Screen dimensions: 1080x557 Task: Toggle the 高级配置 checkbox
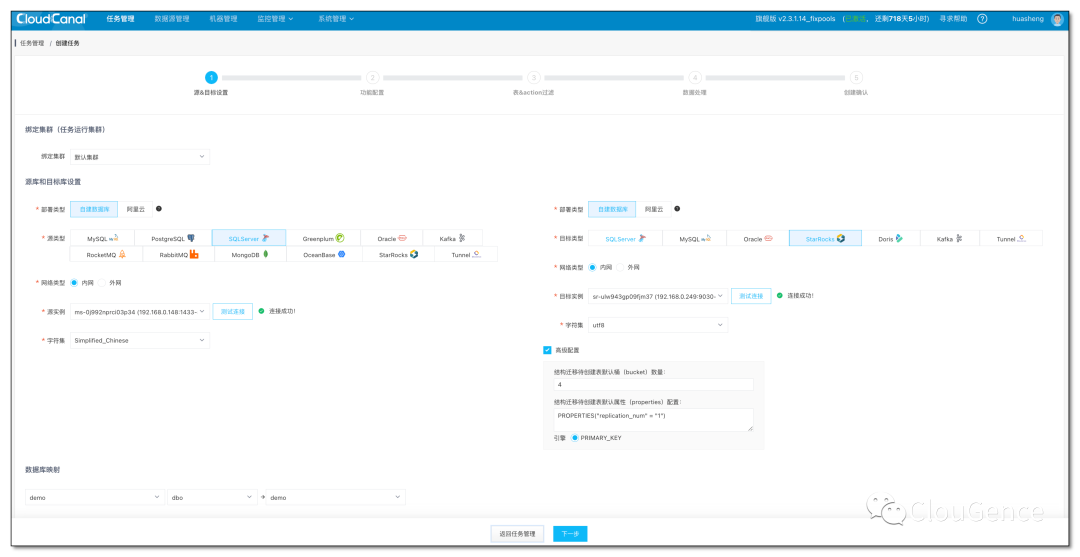click(x=548, y=350)
